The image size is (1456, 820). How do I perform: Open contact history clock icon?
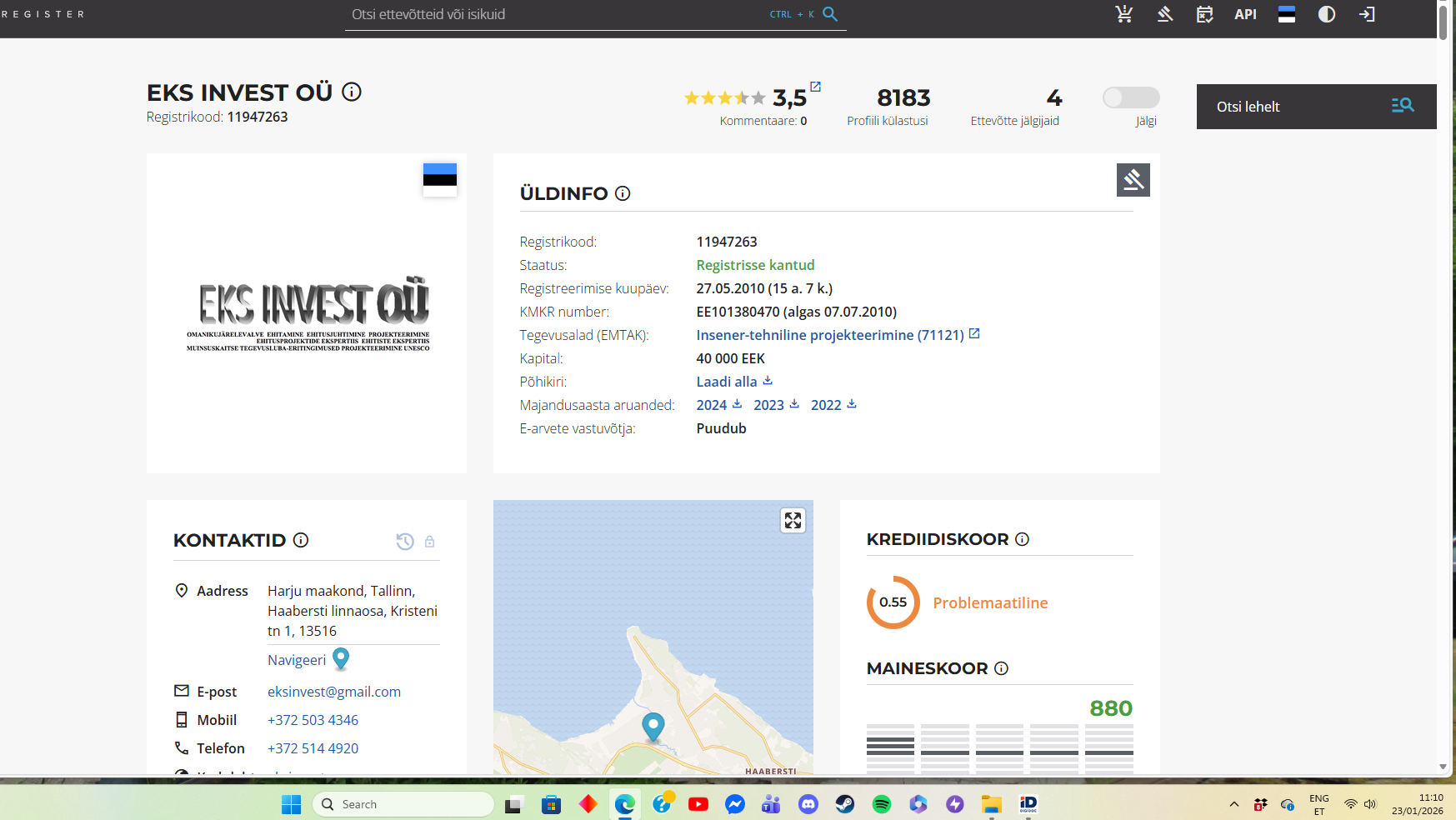[x=405, y=542]
